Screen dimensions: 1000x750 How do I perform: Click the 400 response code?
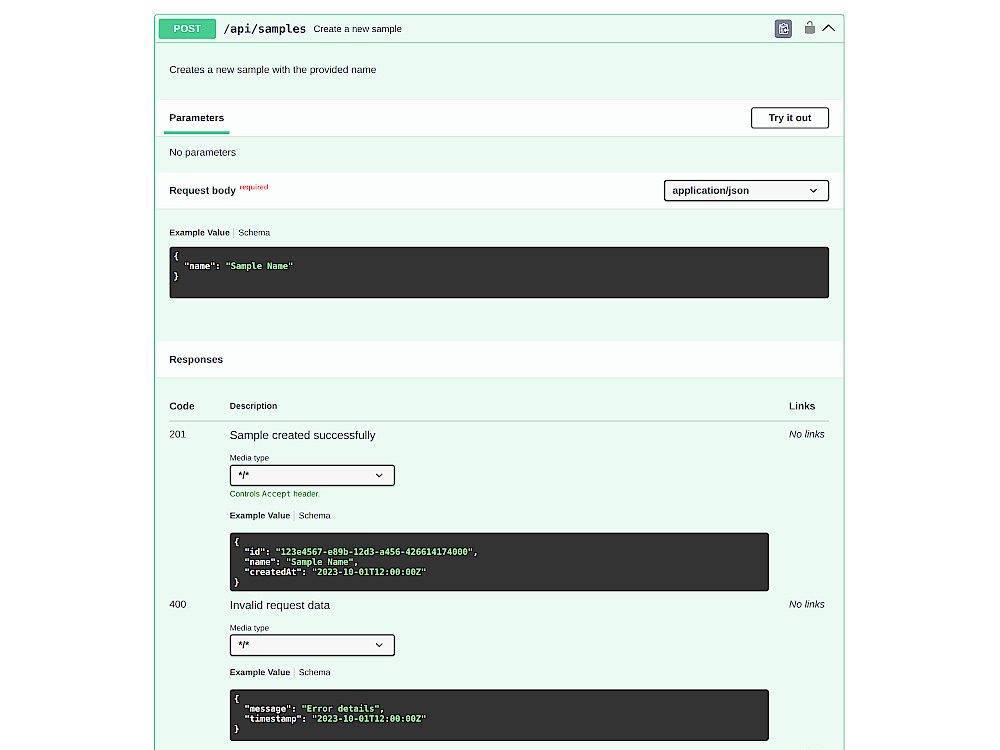[x=177, y=605]
